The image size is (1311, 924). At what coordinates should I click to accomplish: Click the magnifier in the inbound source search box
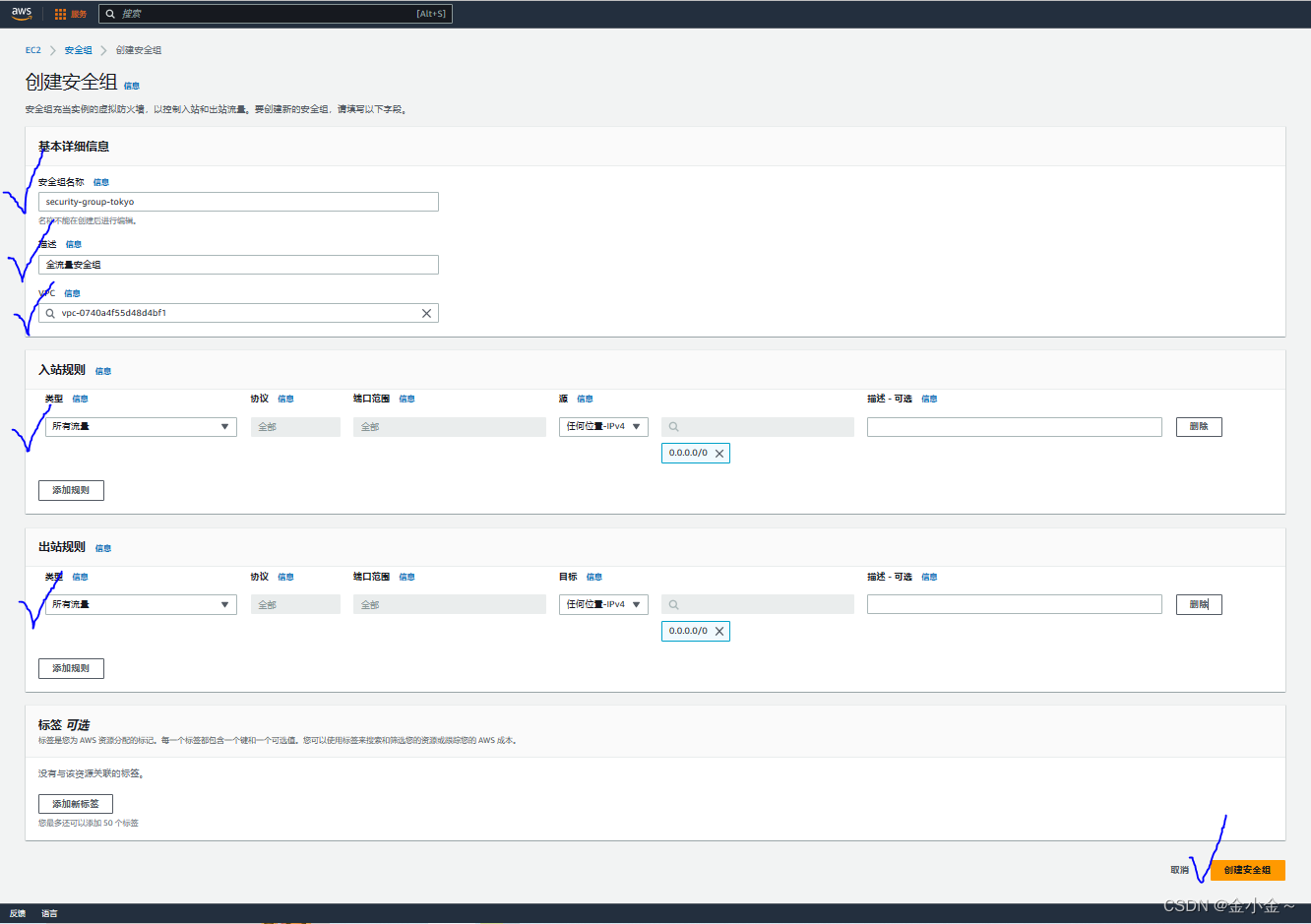tap(673, 426)
